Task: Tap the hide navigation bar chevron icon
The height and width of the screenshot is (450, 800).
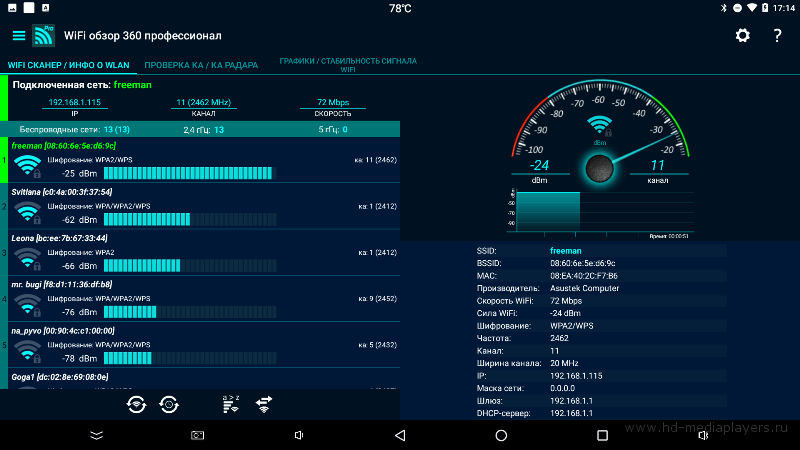Action: [x=96, y=435]
